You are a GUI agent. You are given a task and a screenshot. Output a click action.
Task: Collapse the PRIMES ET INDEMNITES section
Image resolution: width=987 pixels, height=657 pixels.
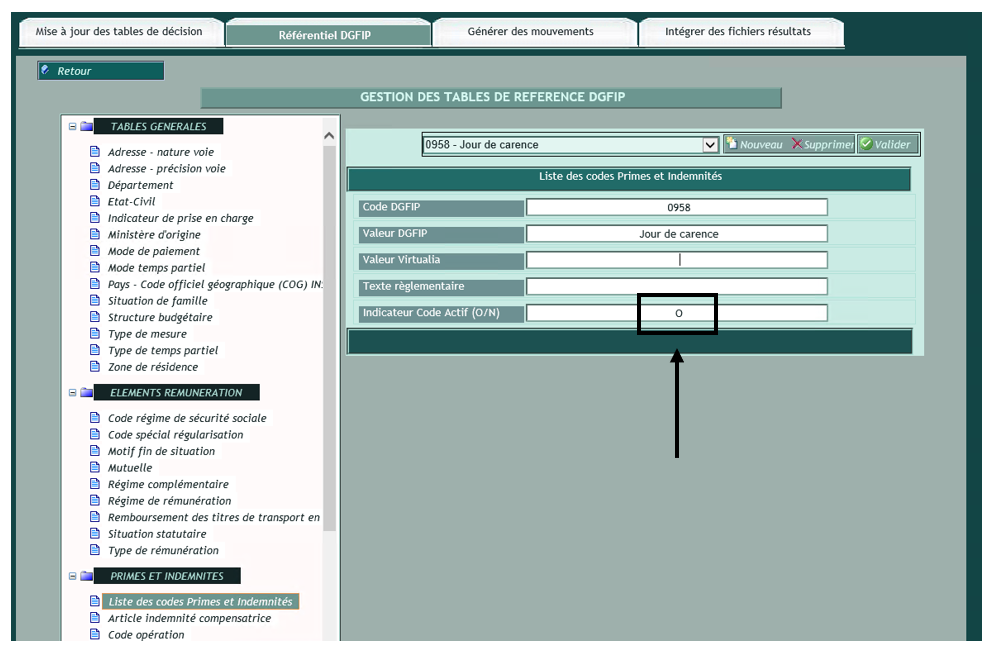pos(72,576)
